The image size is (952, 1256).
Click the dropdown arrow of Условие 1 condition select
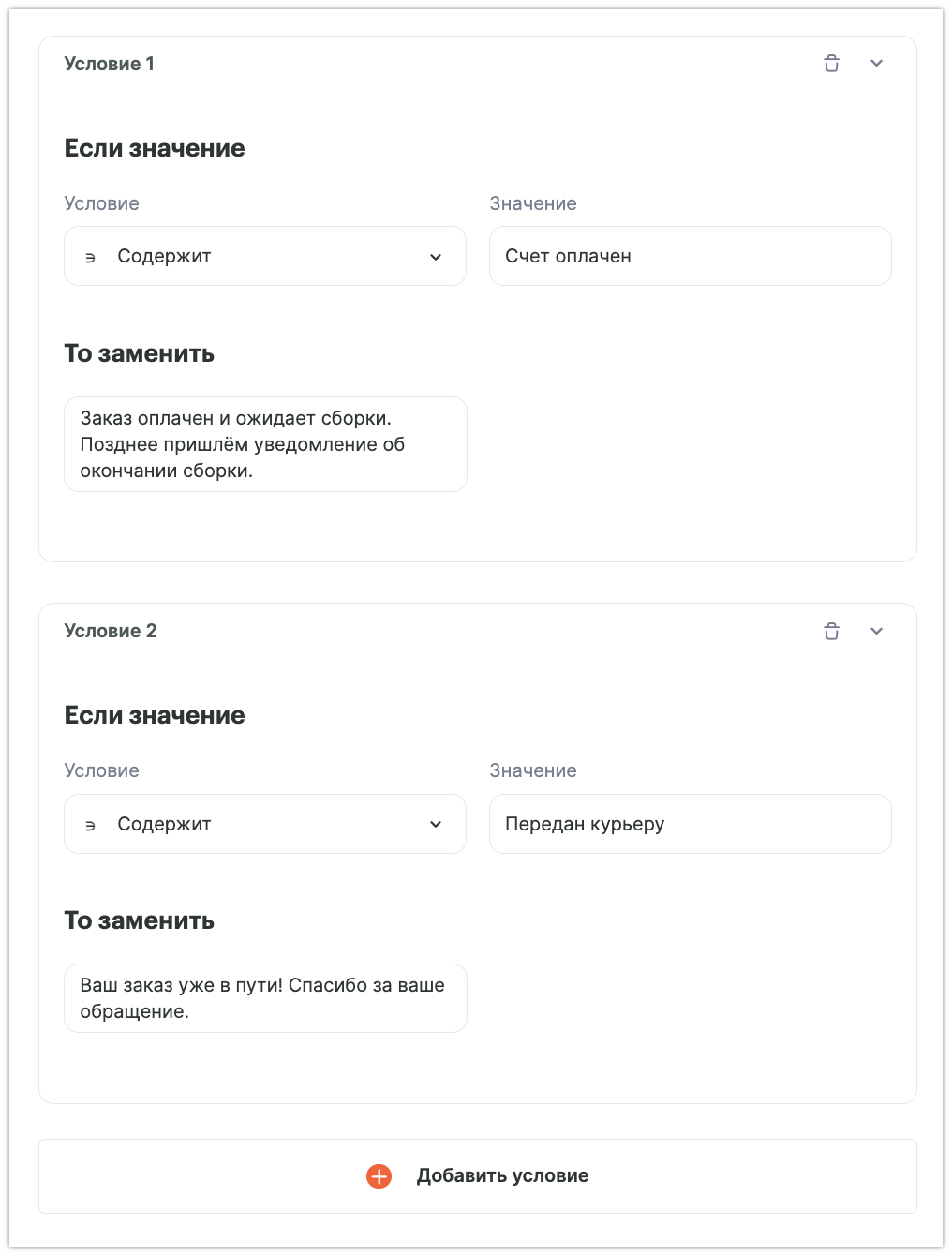tap(436, 257)
